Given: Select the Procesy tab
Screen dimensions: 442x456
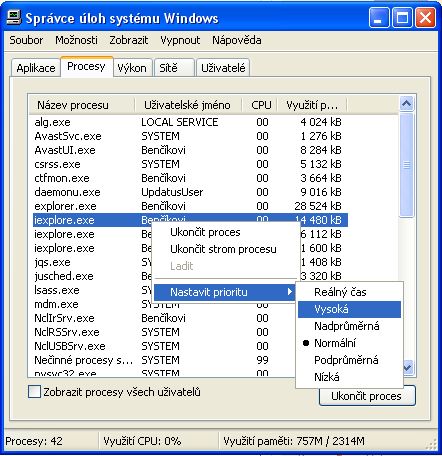Looking at the screenshot, I should tap(86, 66).
